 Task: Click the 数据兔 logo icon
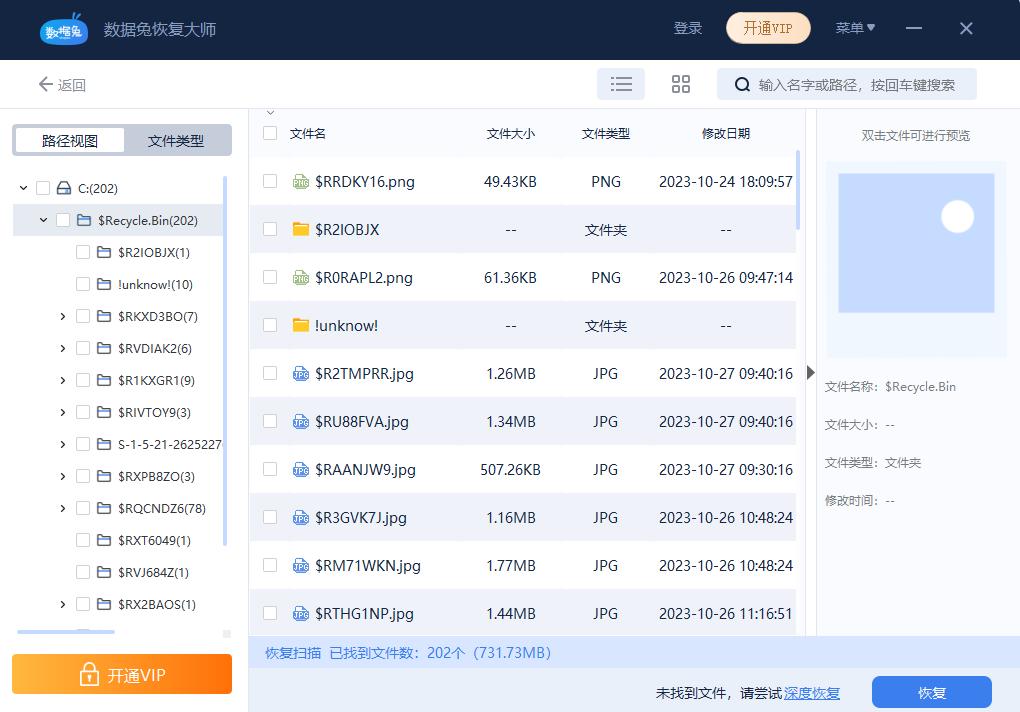click(63, 29)
